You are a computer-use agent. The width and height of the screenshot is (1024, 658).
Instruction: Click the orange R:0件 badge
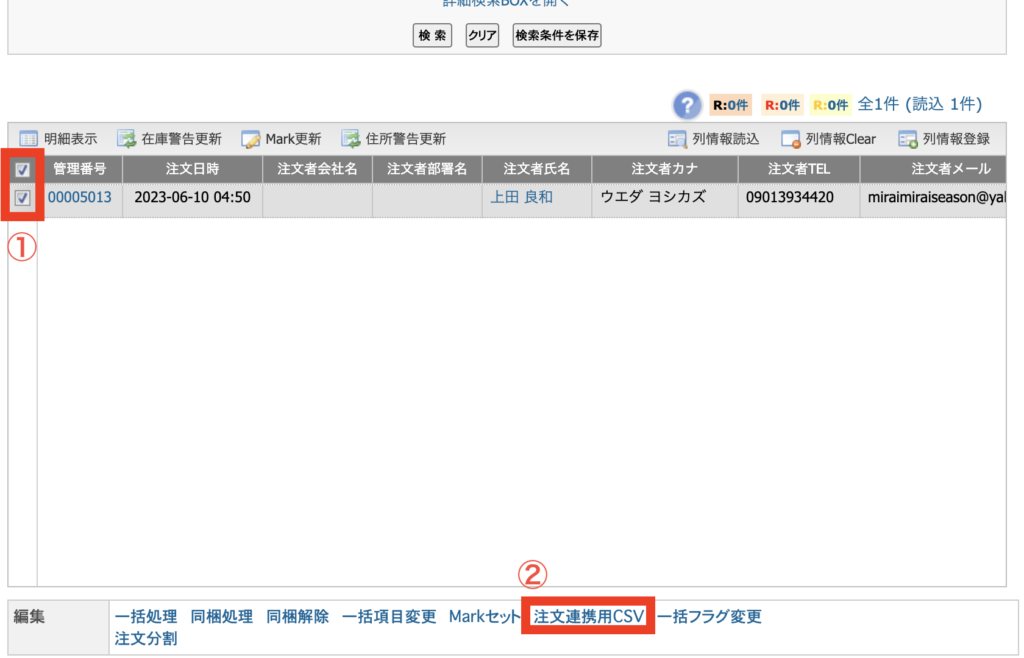(x=730, y=104)
